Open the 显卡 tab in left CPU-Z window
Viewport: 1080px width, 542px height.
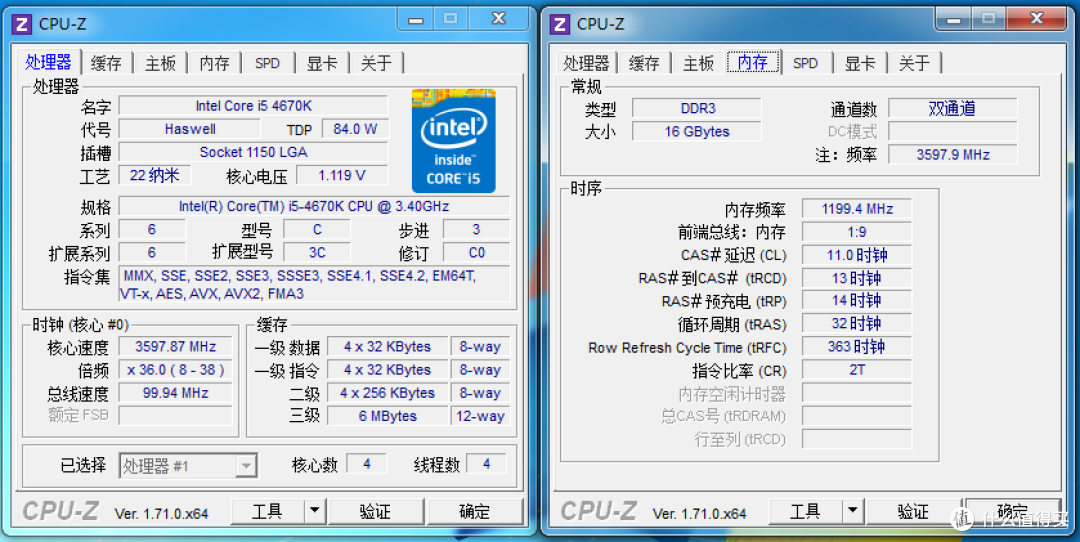322,63
